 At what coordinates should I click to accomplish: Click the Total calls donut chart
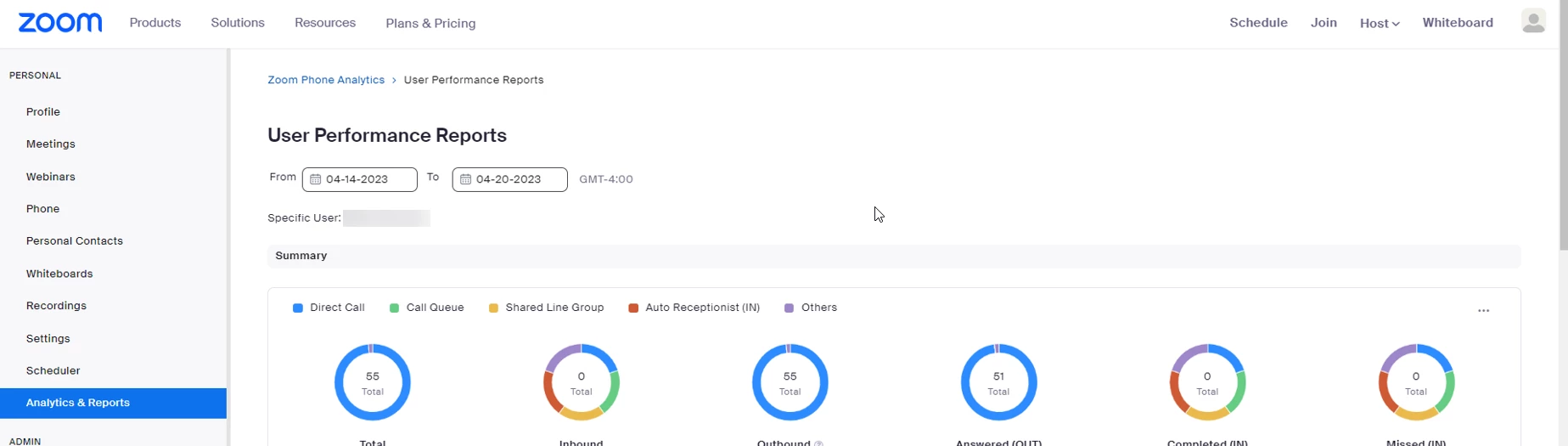pyautogui.click(x=373, y=382)
